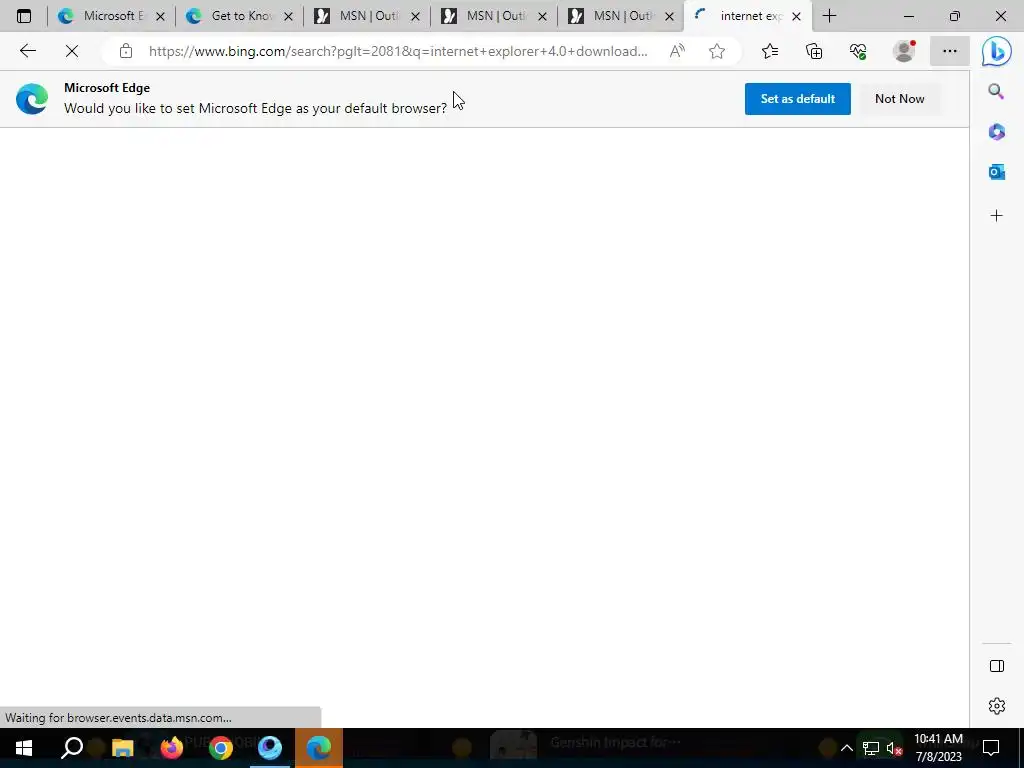
Task: Open clock showing 10:41 AM
Action: click(938, 747)
